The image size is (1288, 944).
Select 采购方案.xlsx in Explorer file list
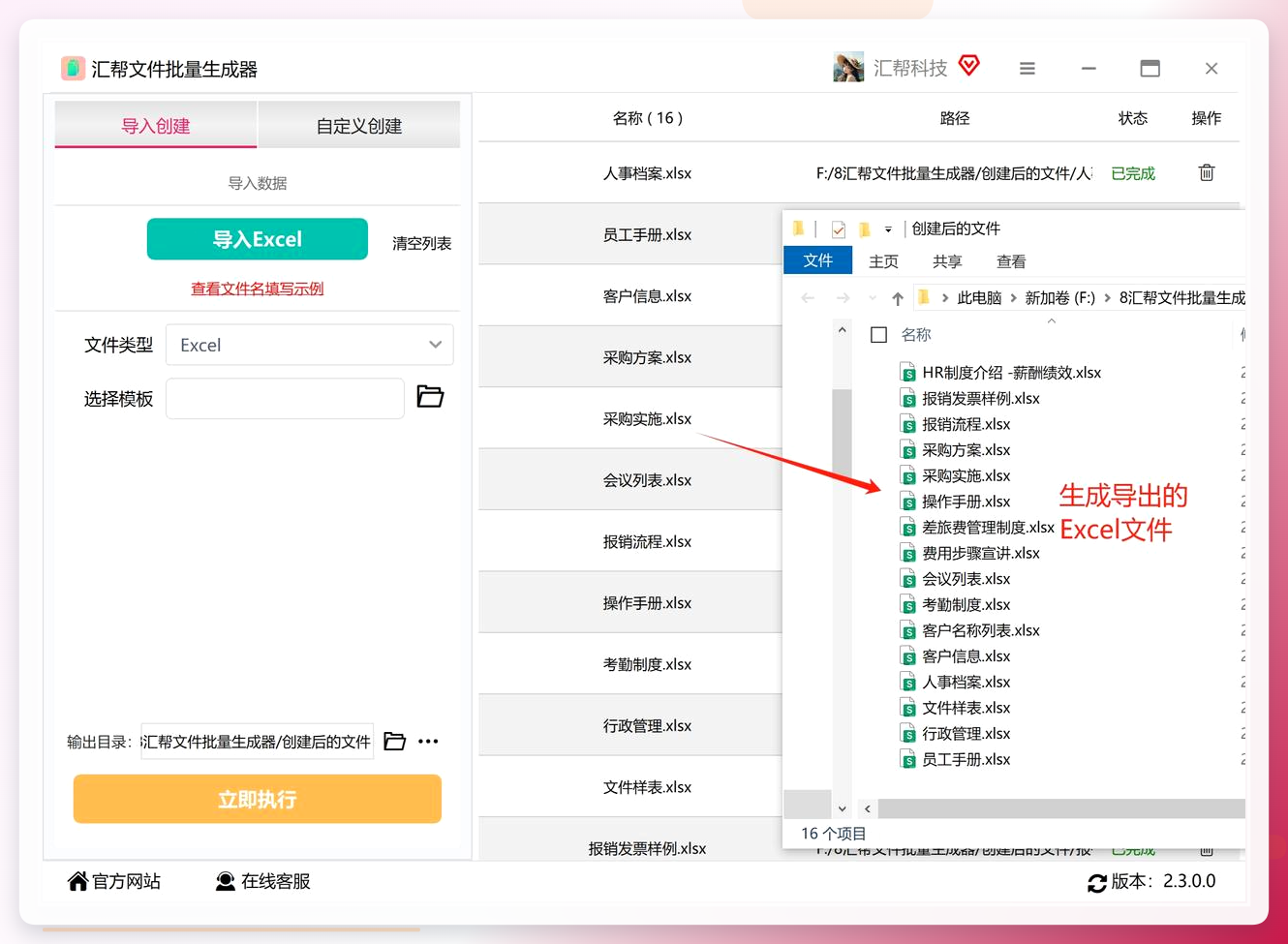coord(966,450)
